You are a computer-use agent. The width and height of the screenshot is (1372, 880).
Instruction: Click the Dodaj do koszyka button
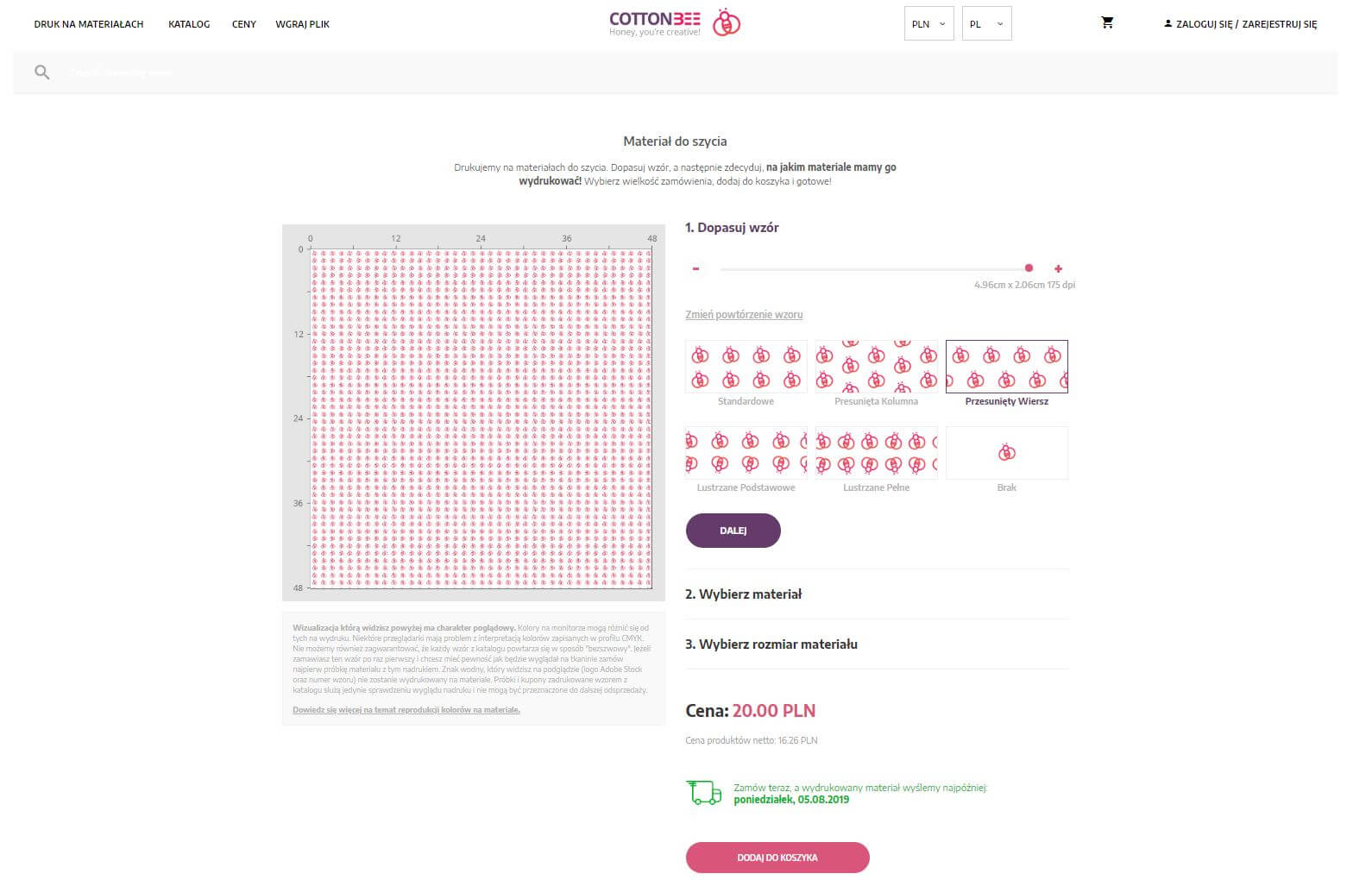click(x=777, y=858)
